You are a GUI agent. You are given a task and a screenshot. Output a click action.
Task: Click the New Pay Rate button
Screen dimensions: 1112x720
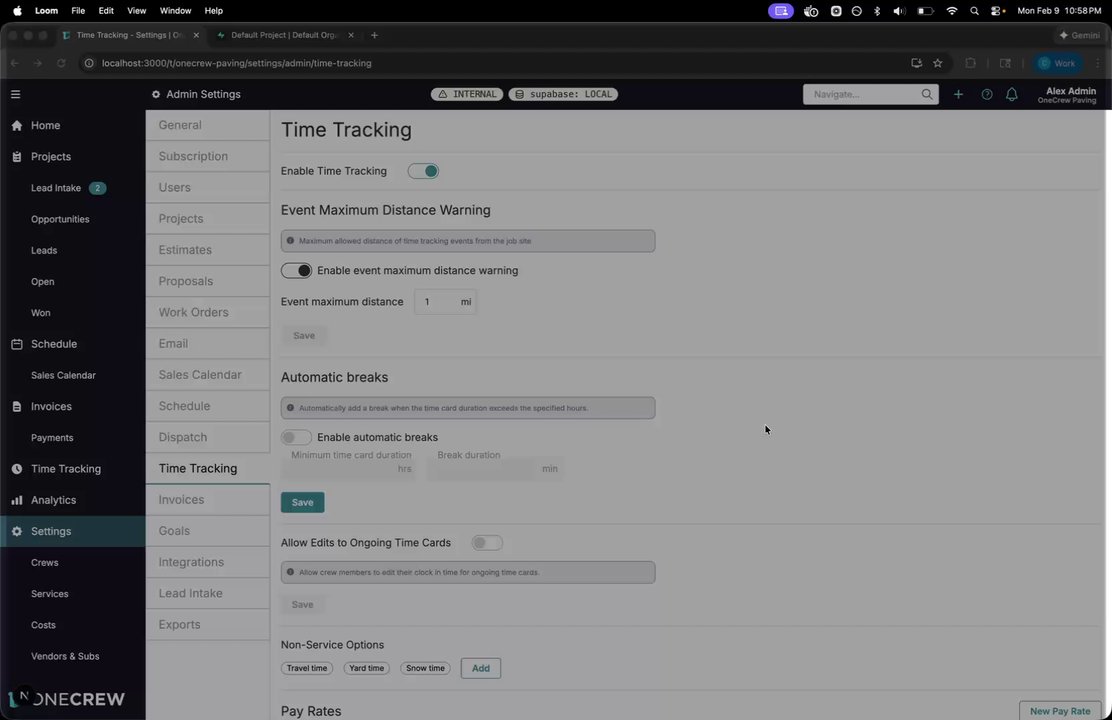[1060, 711]
